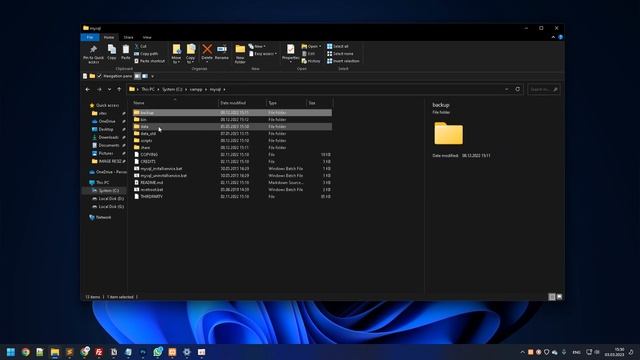
Task: Click Invert selection in ribbon
Action: coord(343,61)
